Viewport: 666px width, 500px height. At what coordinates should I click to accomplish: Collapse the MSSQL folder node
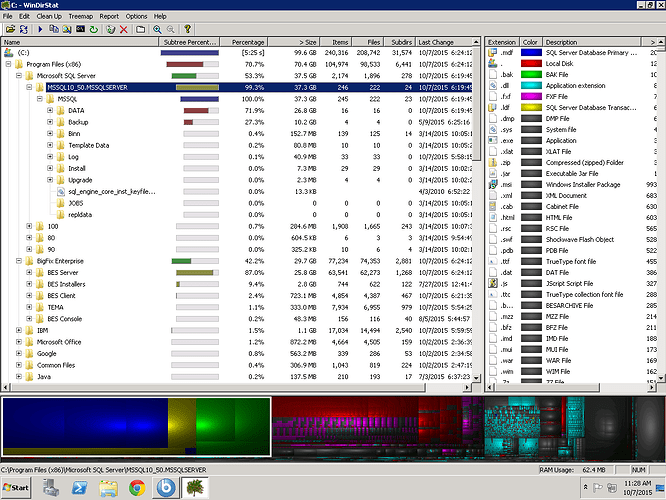pos(40,99)
